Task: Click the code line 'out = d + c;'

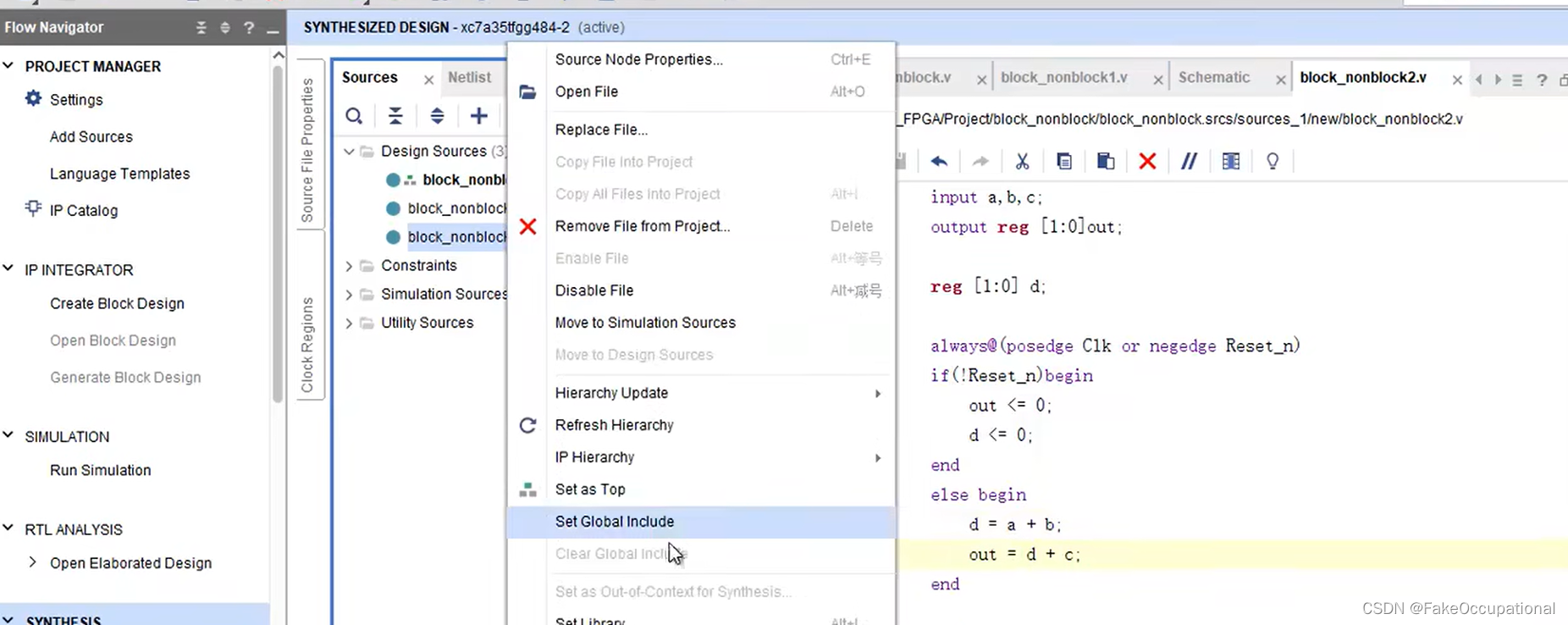Action: 1024,555
